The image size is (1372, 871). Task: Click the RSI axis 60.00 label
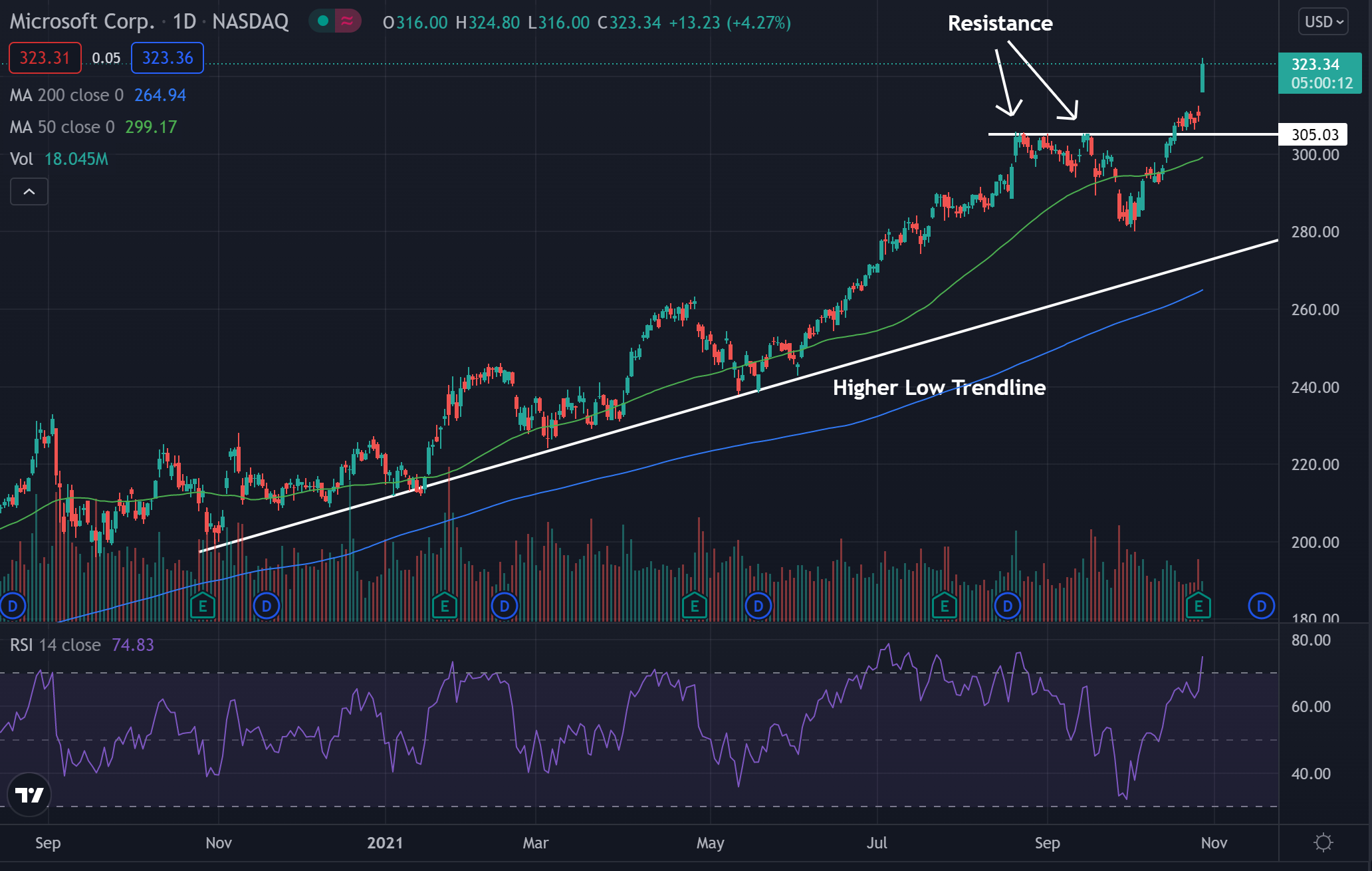[1311, 707]
